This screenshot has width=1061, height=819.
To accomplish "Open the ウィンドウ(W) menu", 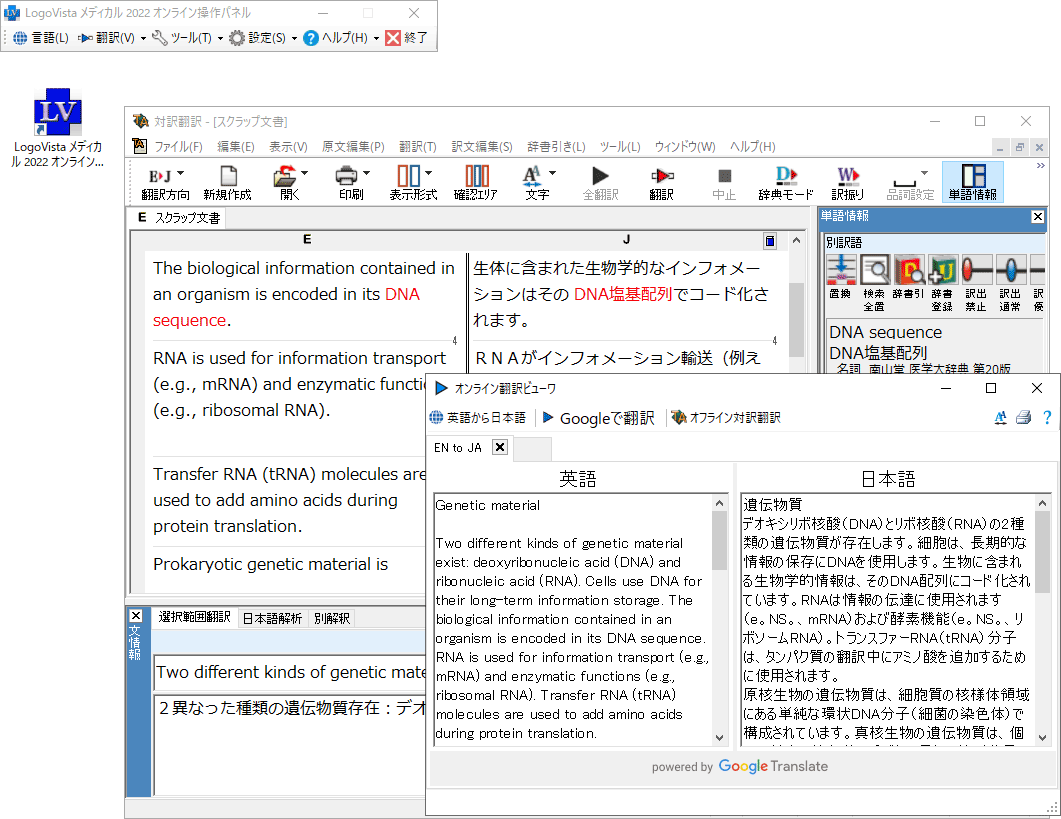I will tap(685, 146).
